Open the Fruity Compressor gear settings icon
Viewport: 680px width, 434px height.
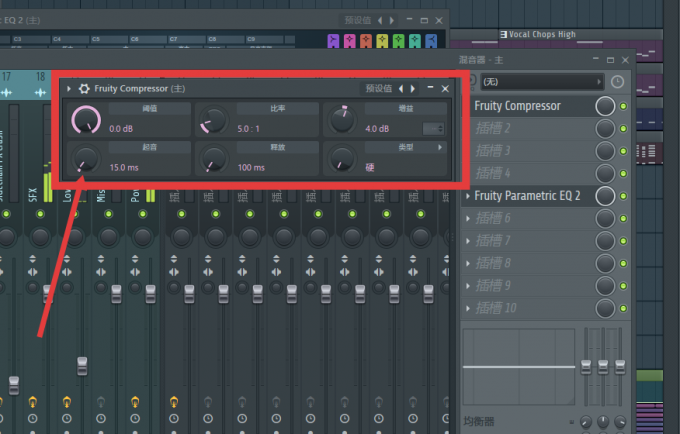tap(84, 88)
